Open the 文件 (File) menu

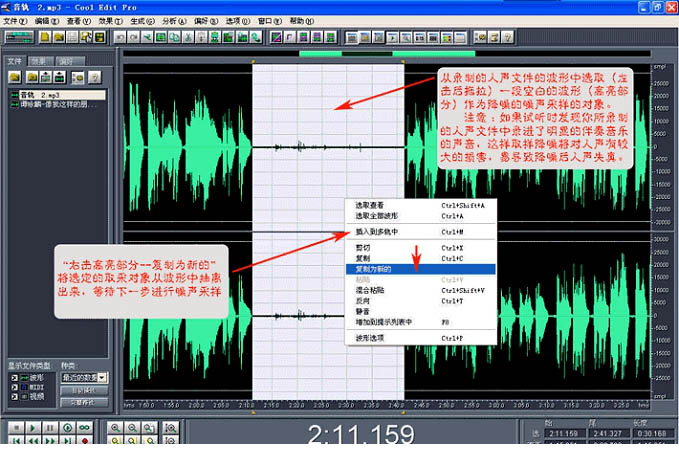[15, 21]
